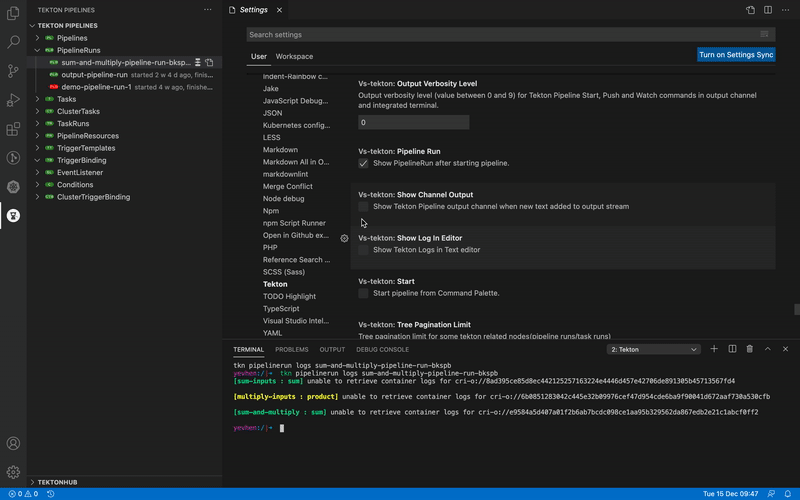Screen dimensions: 800x500
Task: Open the terminal selector dropdown
Action: [x=654, y=349]
